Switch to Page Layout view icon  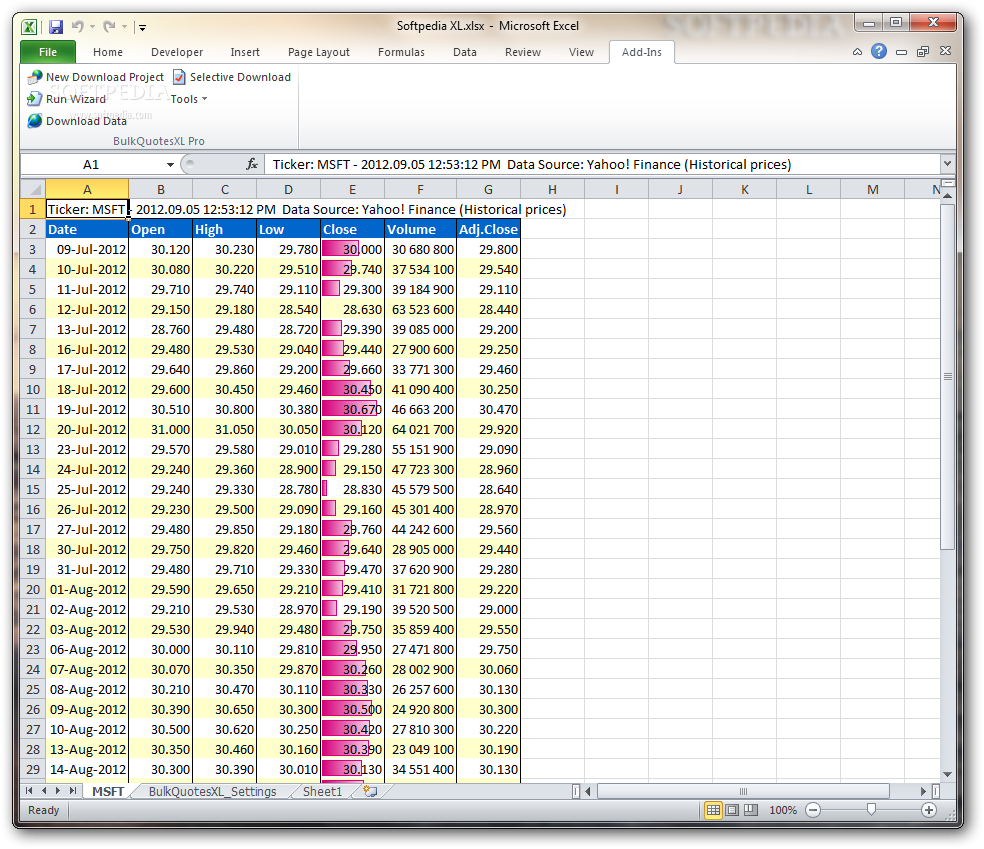coord(732,810)
